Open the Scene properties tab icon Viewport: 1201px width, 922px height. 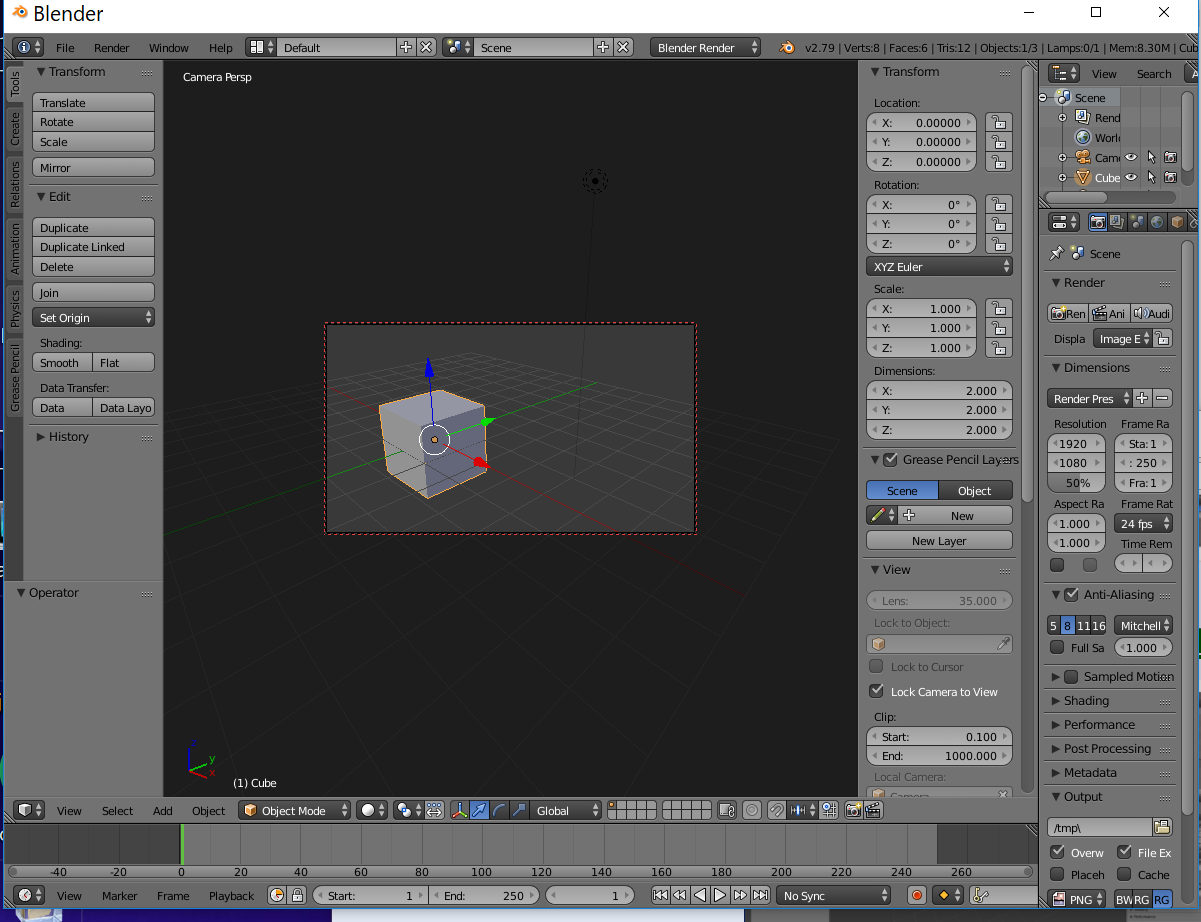click(1138, 222)
